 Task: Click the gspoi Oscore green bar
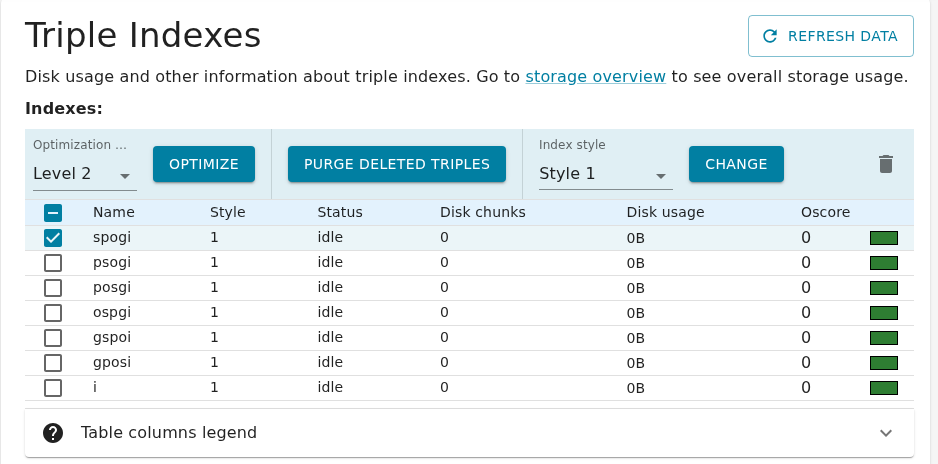(884, 338)
